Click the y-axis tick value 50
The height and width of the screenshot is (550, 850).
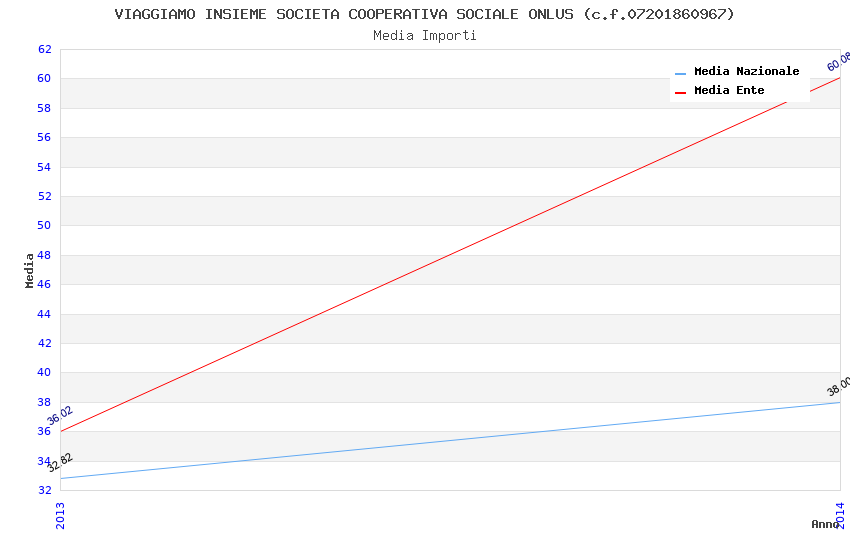[44, 225]
